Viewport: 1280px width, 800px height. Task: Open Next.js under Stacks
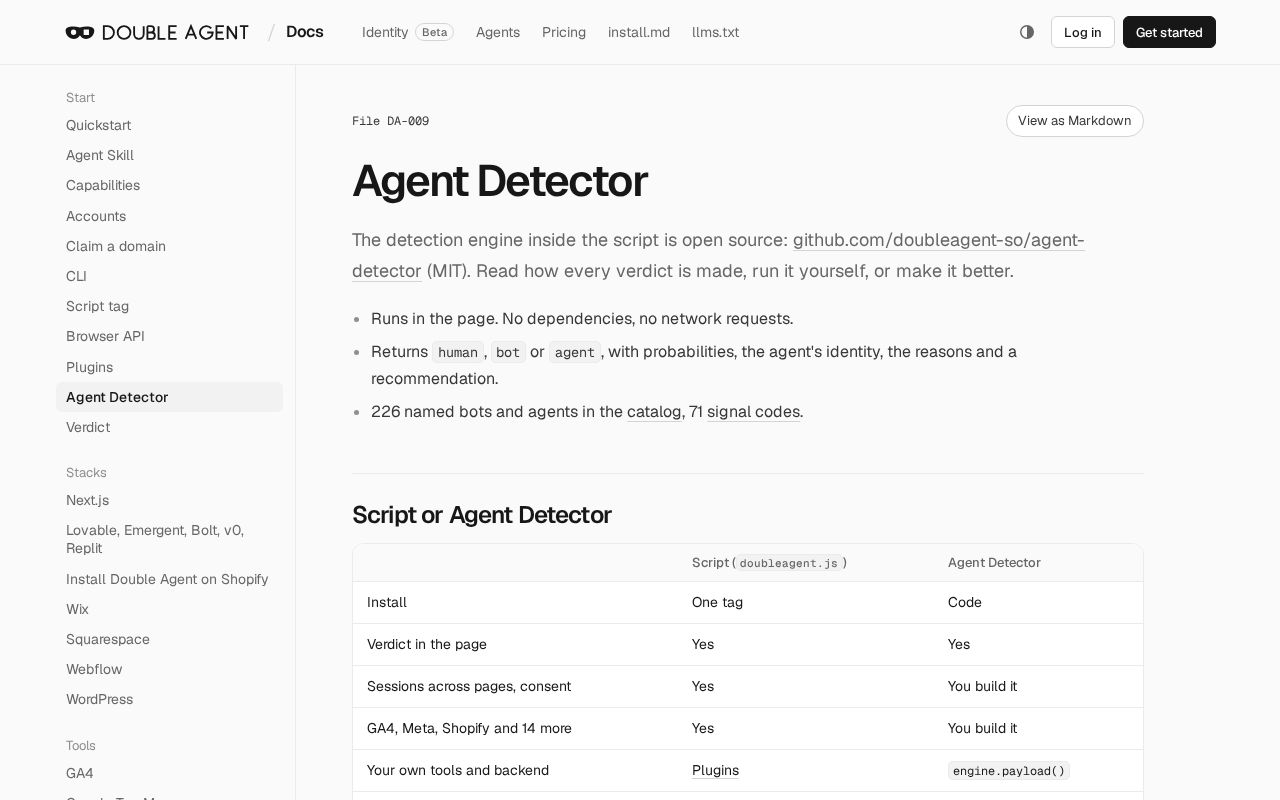169,500
